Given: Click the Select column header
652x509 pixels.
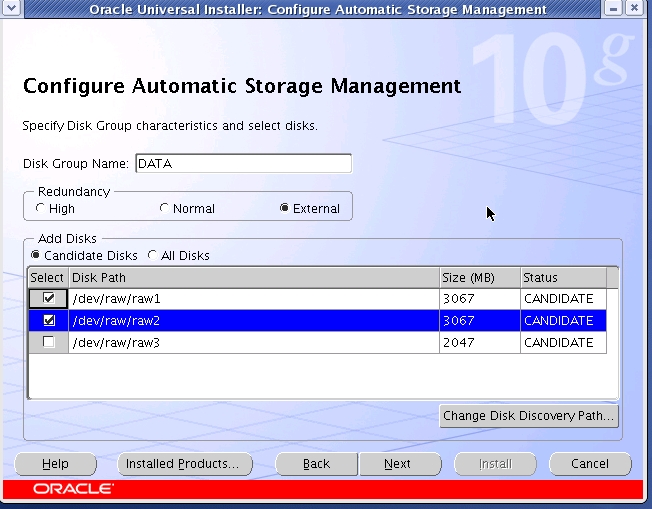Looking at the screenshot, I should (x=48, y=277).
